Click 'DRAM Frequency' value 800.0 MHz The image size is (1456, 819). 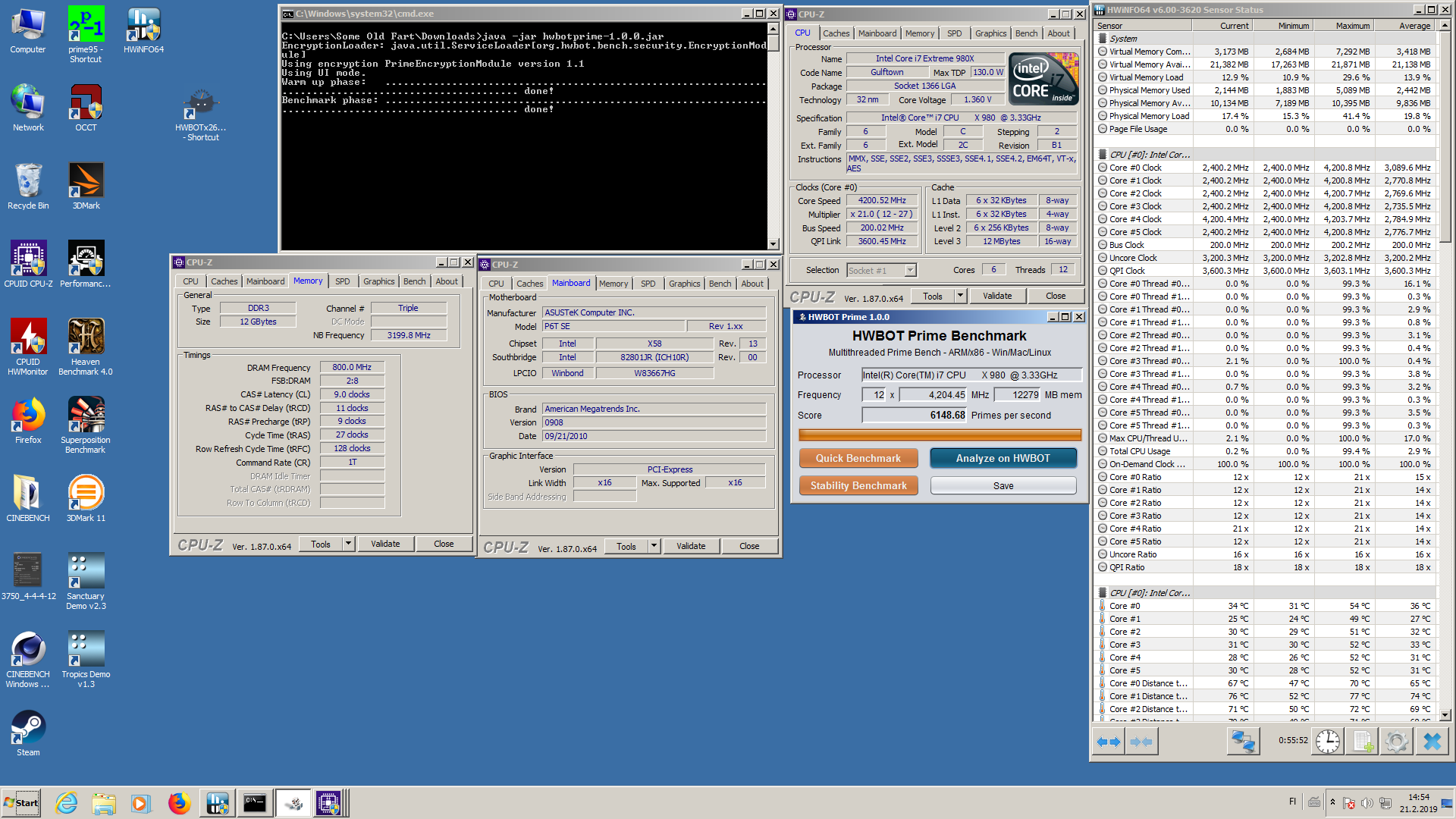[352, 368]
